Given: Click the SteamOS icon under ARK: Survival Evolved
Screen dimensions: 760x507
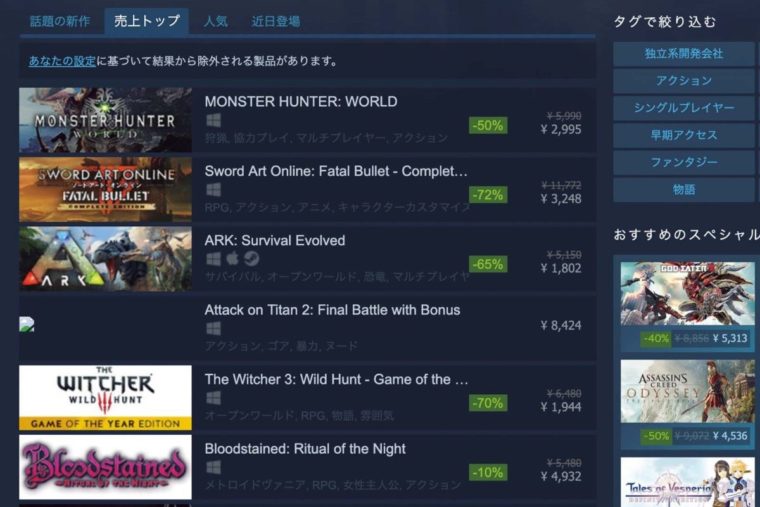Looking at the screenshot, I should (x=251, y=259).
